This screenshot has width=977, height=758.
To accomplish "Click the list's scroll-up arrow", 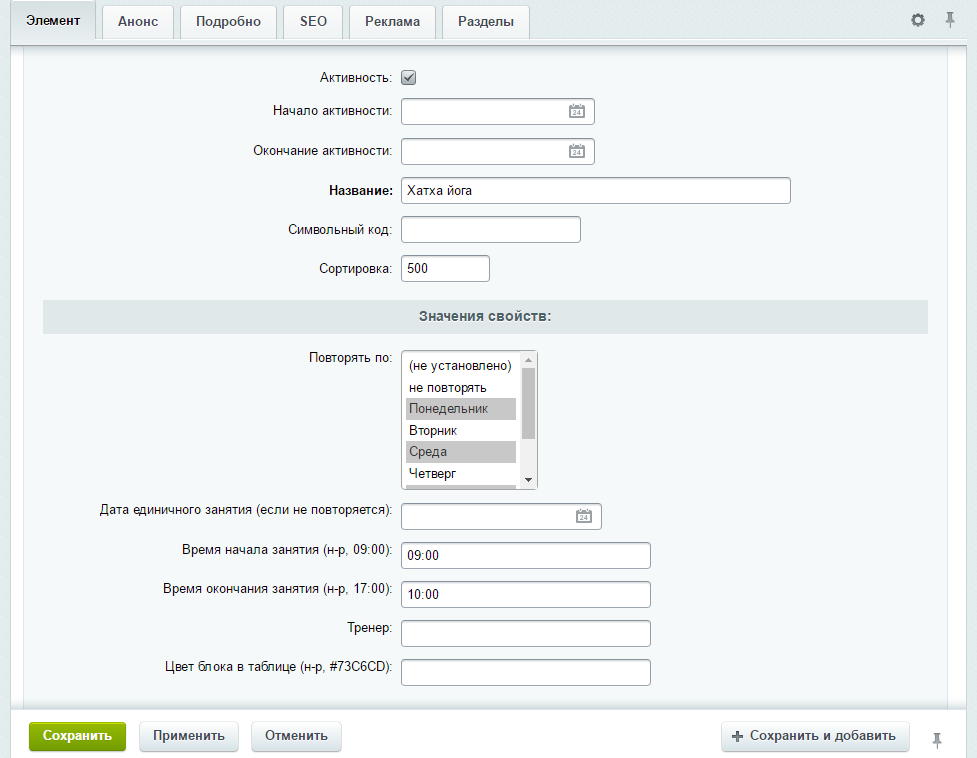I will (x=528, y=360).
